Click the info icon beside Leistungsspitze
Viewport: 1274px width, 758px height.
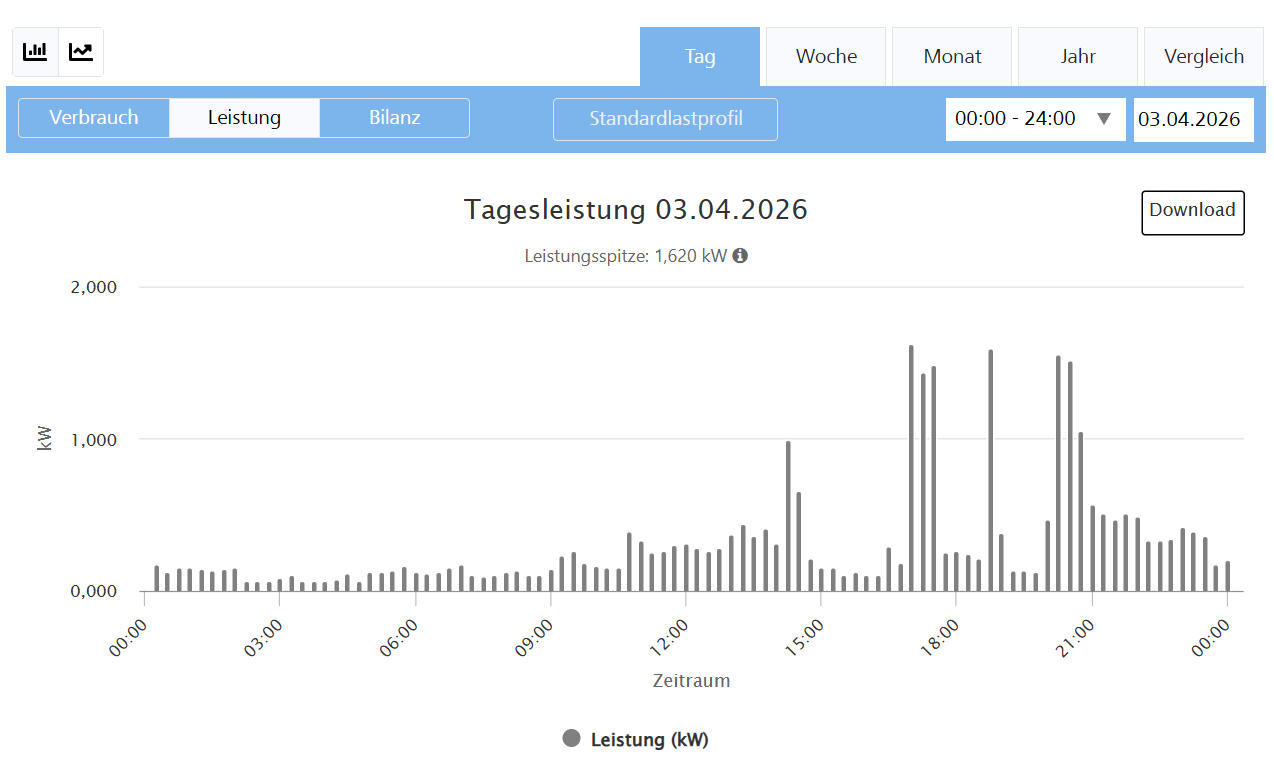tap(740, 256)
